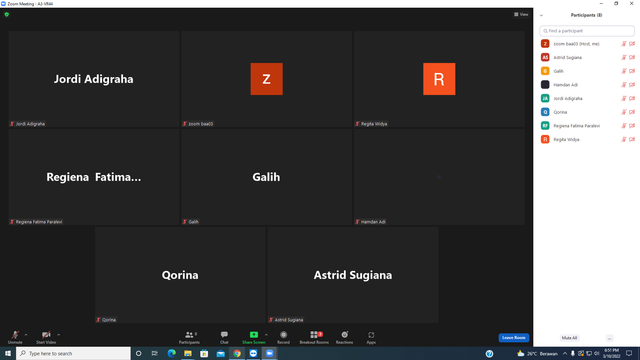The image size is (640, 360).
Task: Click video-off icon in Regita Widya list row
Action: [632, 139]
